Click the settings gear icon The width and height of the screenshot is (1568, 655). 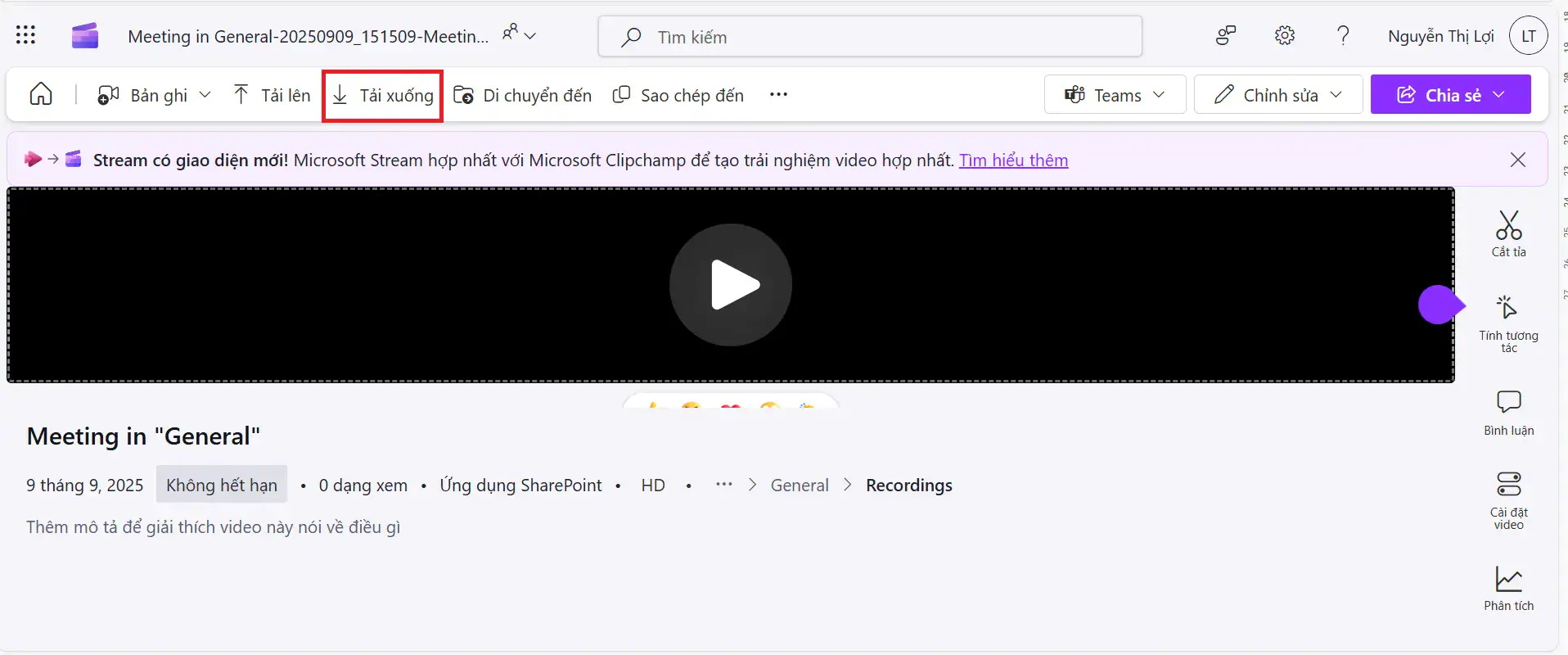(1285, 36)
